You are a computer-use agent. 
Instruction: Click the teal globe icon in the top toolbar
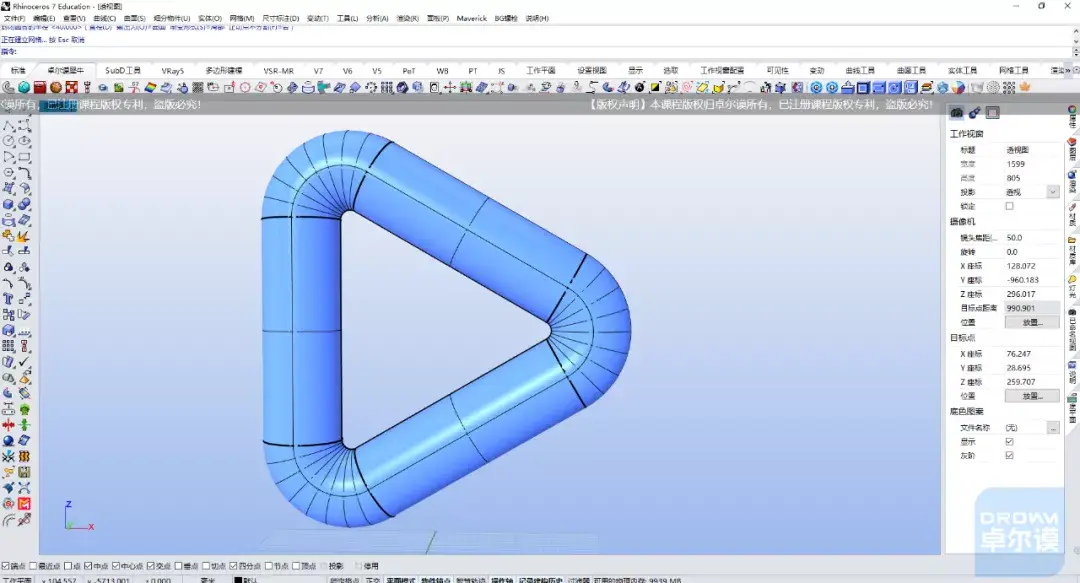tap(23, 88)
